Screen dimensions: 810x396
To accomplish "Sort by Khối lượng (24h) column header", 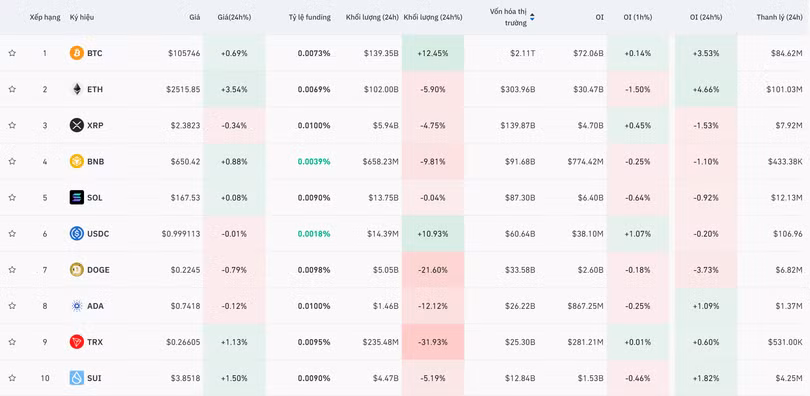I will [x=372, y=17].
